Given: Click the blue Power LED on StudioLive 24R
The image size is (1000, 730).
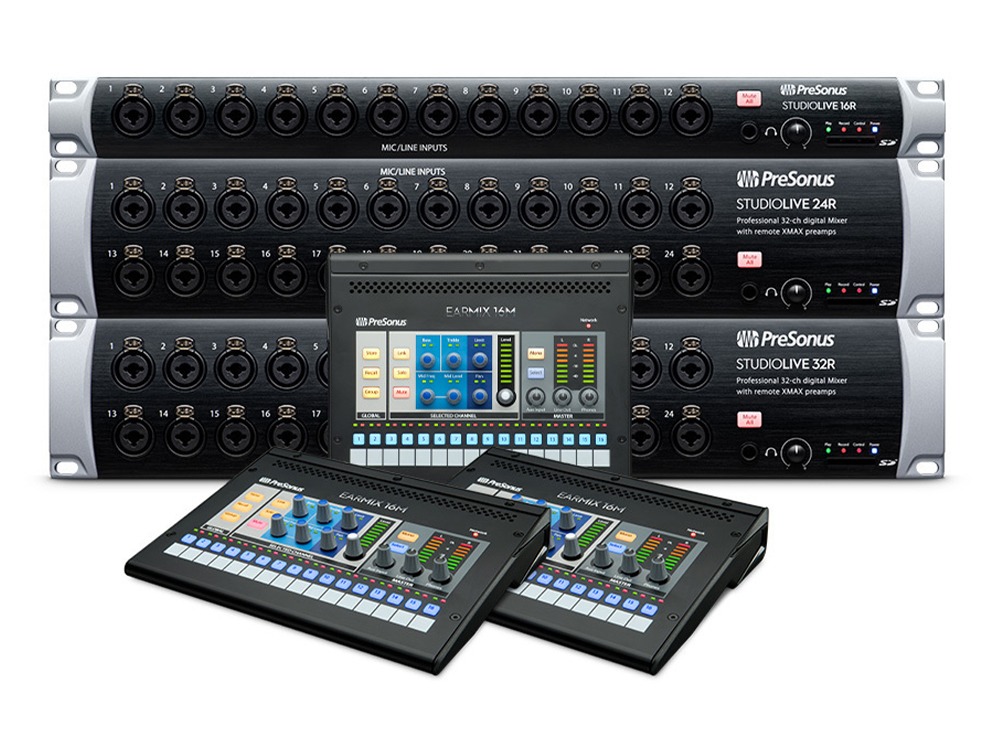Looking at the screenshot, I should [x=874, y=290].
